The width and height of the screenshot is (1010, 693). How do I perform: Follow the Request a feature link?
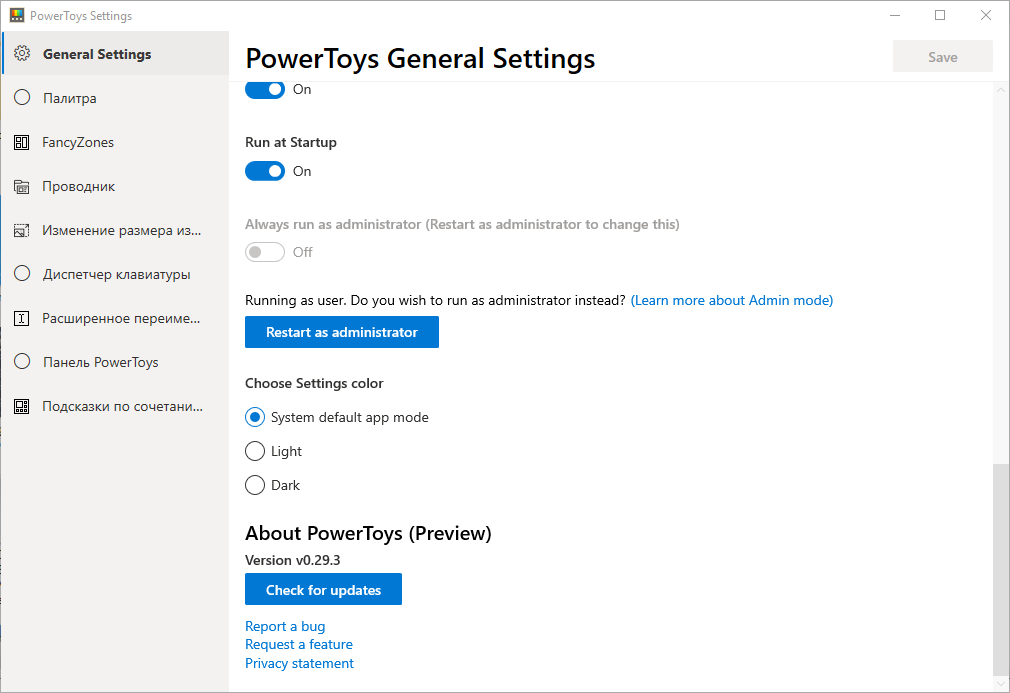coord(299,645)
